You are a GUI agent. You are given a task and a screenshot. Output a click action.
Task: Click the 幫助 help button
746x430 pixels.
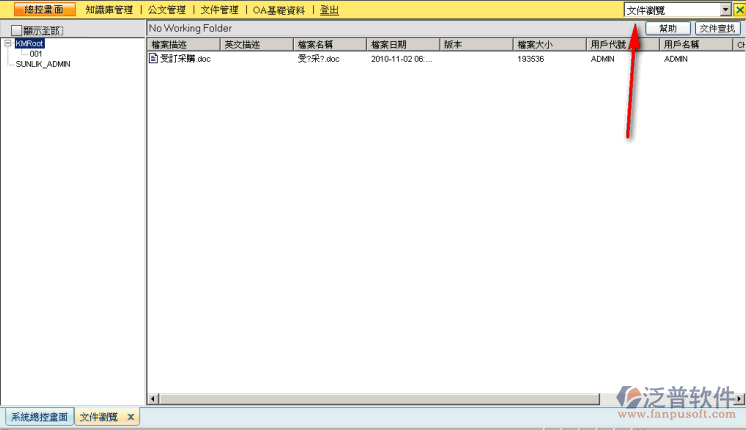(x=668, y=29)
